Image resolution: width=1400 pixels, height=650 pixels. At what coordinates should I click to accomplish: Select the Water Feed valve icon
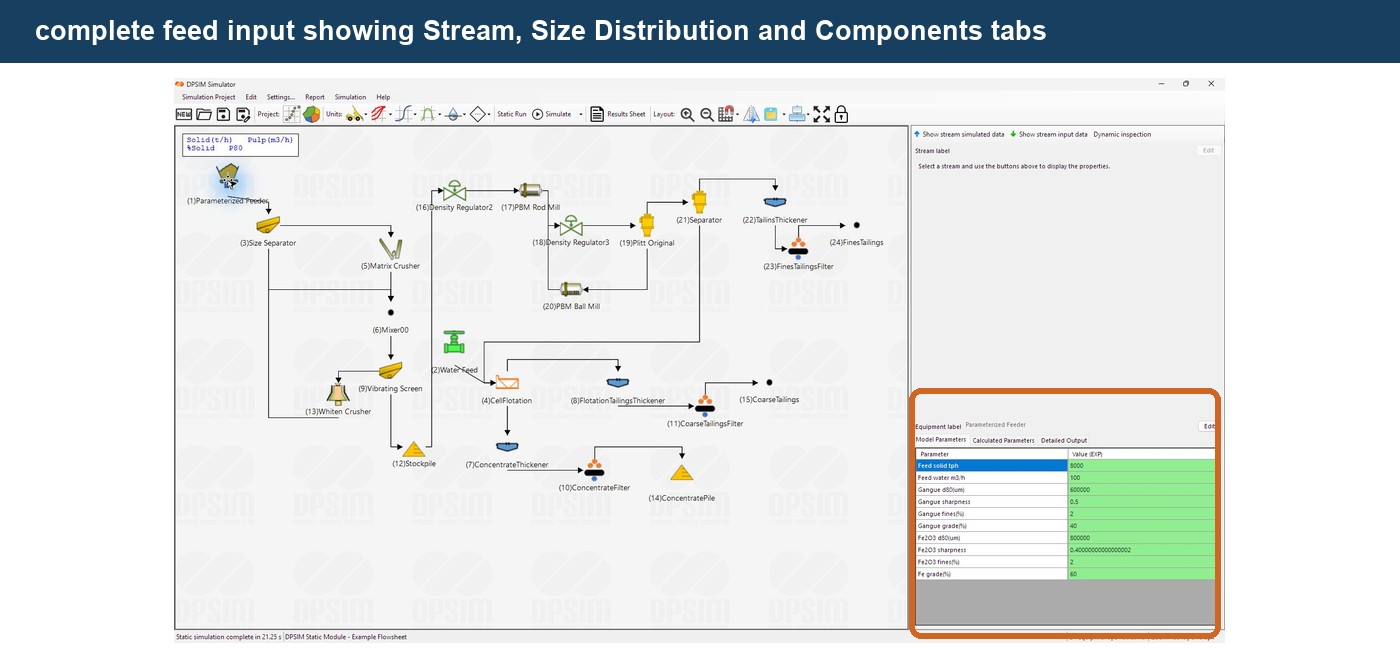coord(454,342)
